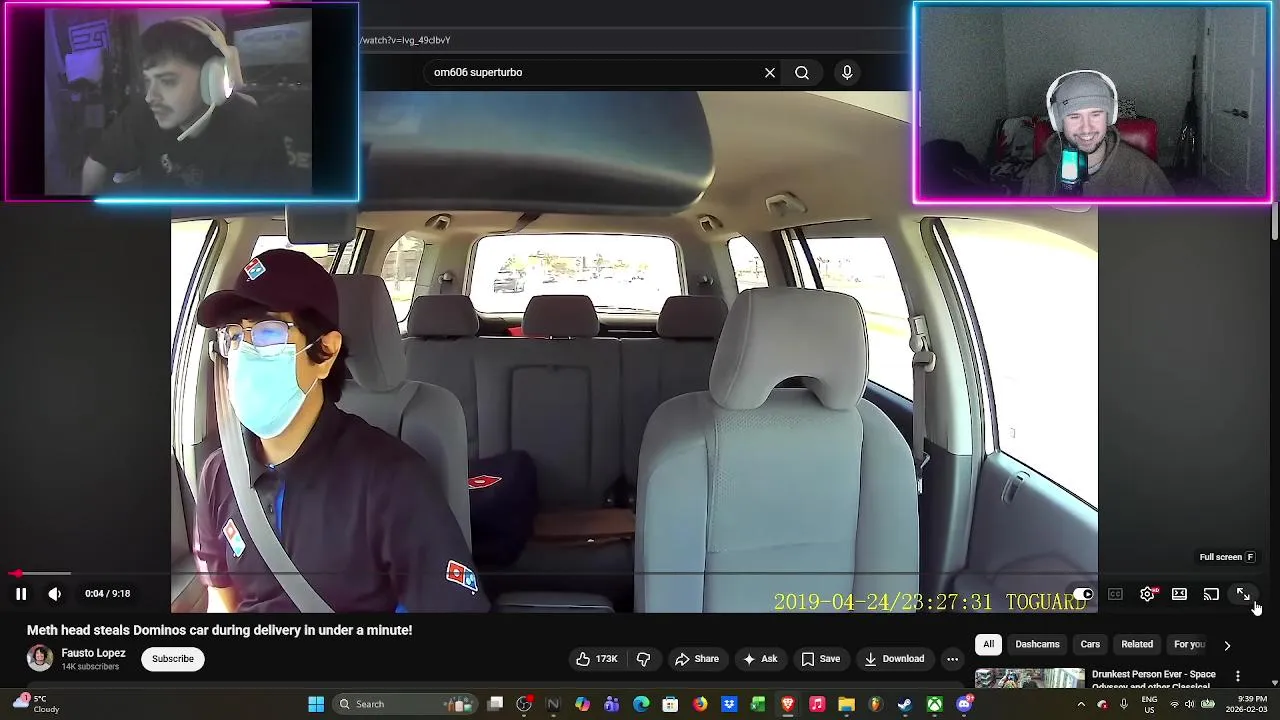1280x720 pixels.
Task: Open Drunkest Person Ever video thumbnail
Action: pyautogui.click(x=1029, y=678)
